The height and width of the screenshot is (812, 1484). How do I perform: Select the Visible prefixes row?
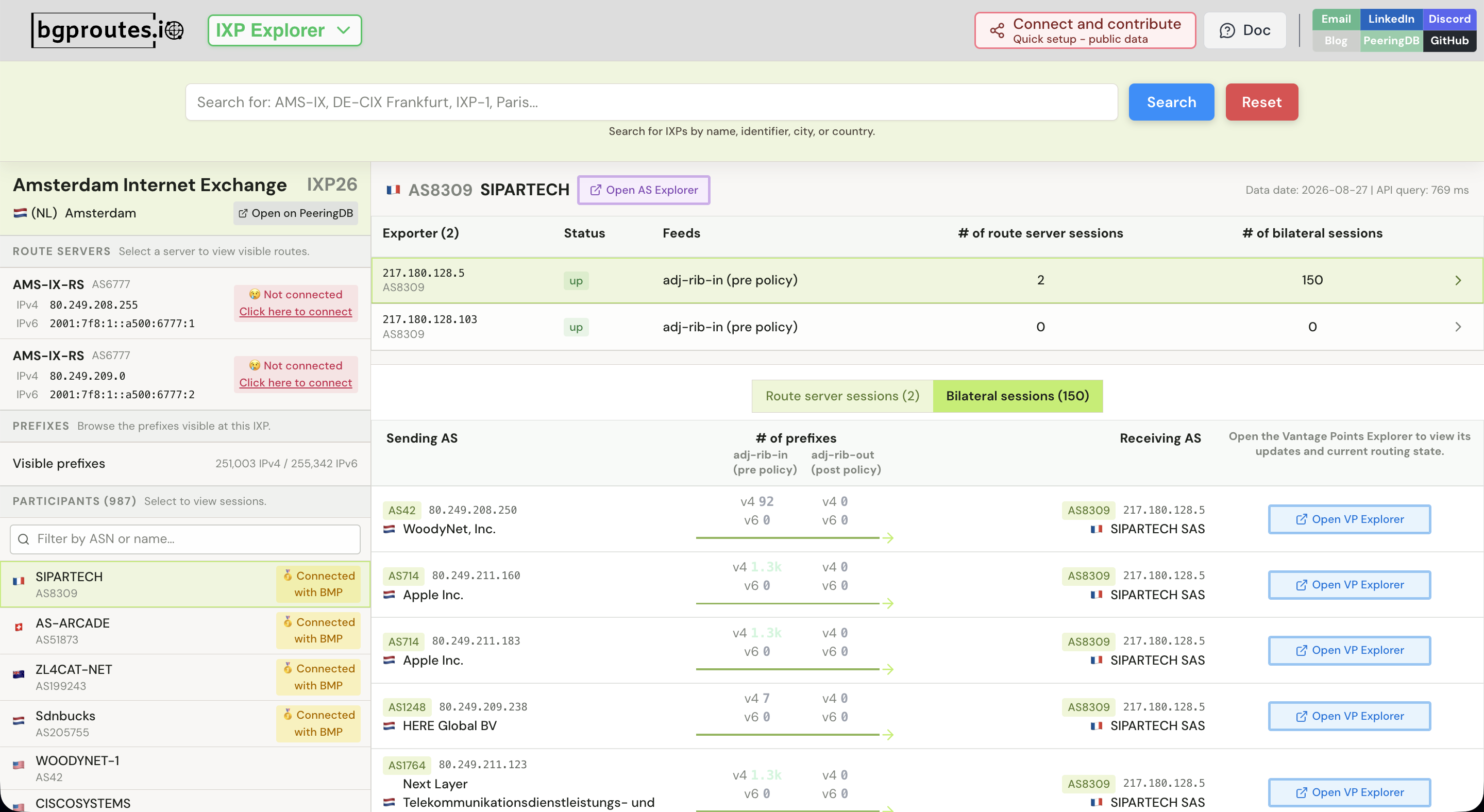pyautogui.click(x=185, y=464)
